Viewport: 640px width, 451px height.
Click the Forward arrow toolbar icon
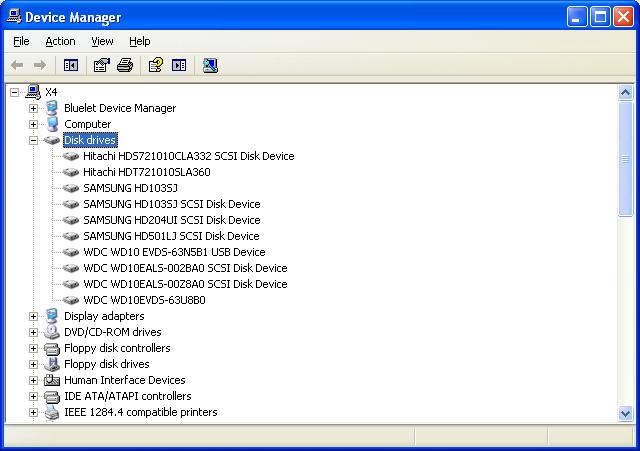coord(40,65)
